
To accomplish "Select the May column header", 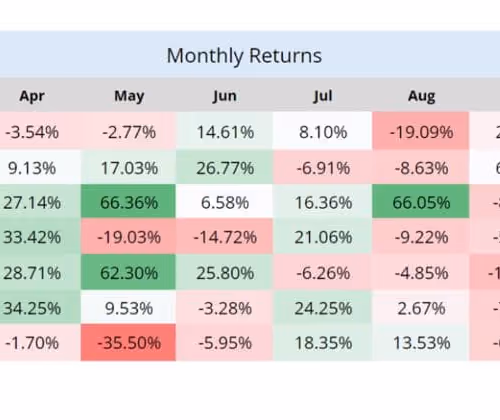I will click(x=129, y=96).
